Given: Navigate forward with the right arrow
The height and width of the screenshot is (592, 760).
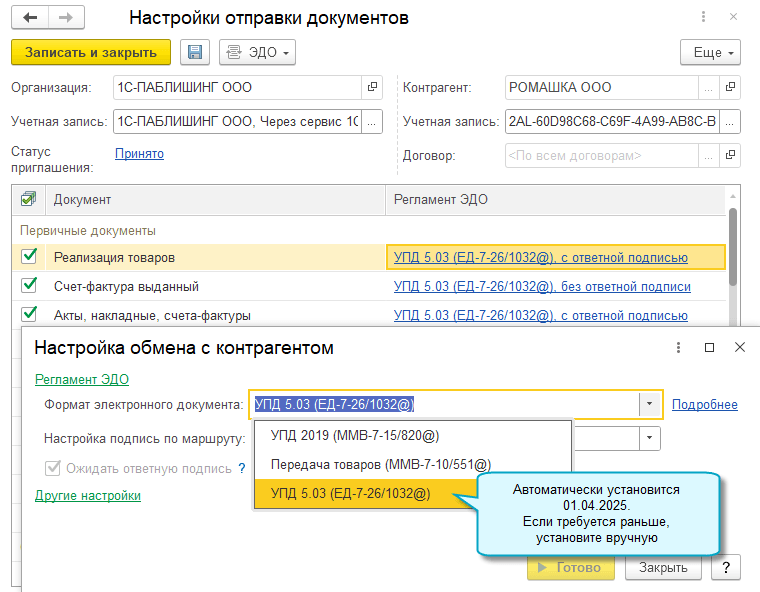Looking at the screenshot, I should [x=67, y=18].
